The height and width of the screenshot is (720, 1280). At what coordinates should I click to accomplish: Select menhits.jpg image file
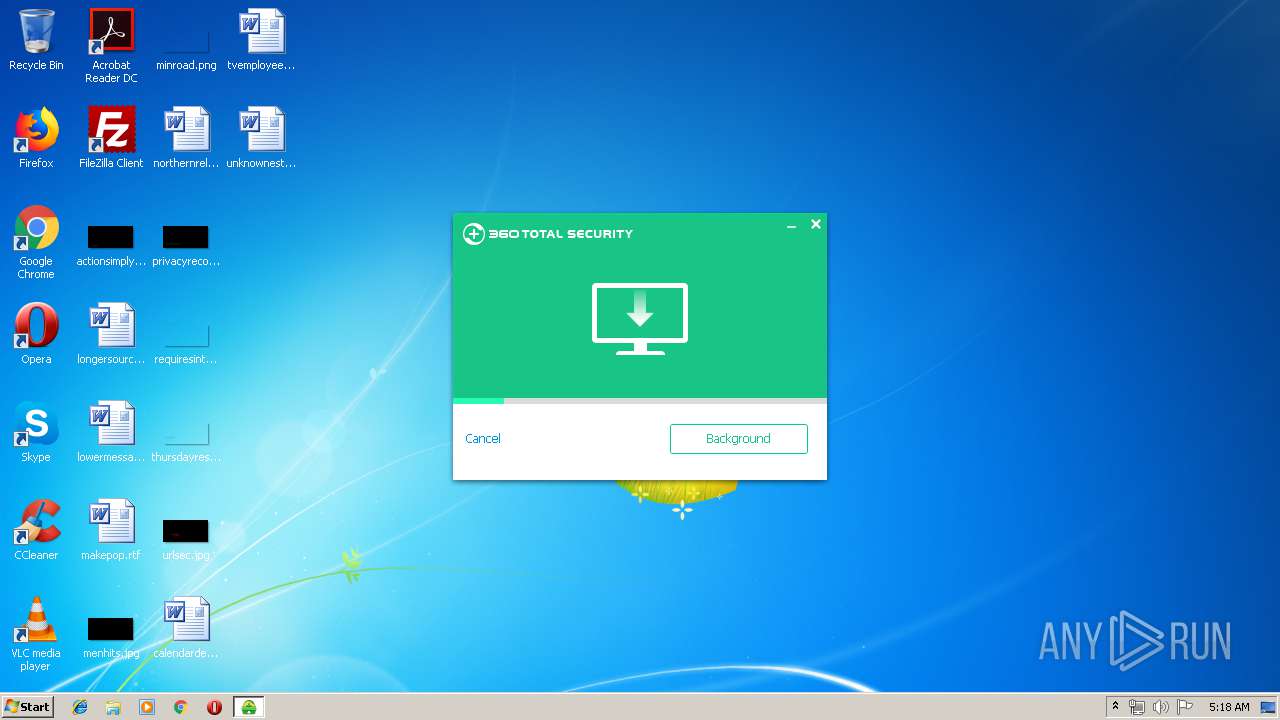coord(111,638)
